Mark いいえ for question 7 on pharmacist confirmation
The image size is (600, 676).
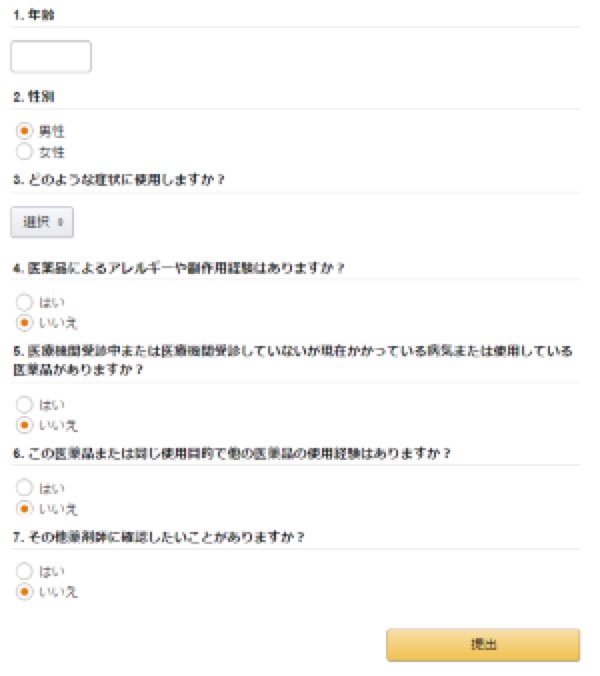(x=25, y=592)
